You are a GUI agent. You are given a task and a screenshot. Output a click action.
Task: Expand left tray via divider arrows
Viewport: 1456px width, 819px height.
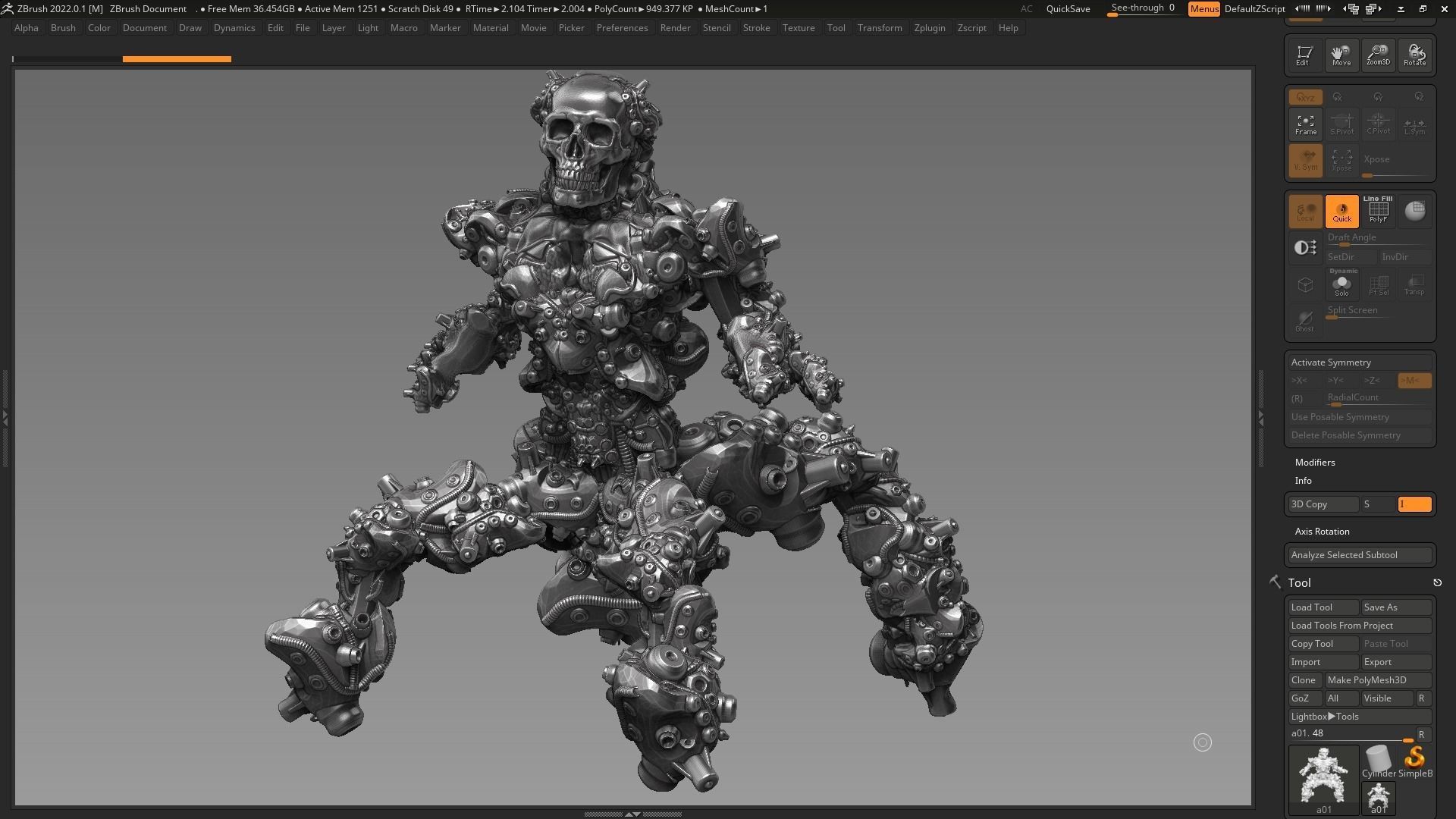[5, 417]
